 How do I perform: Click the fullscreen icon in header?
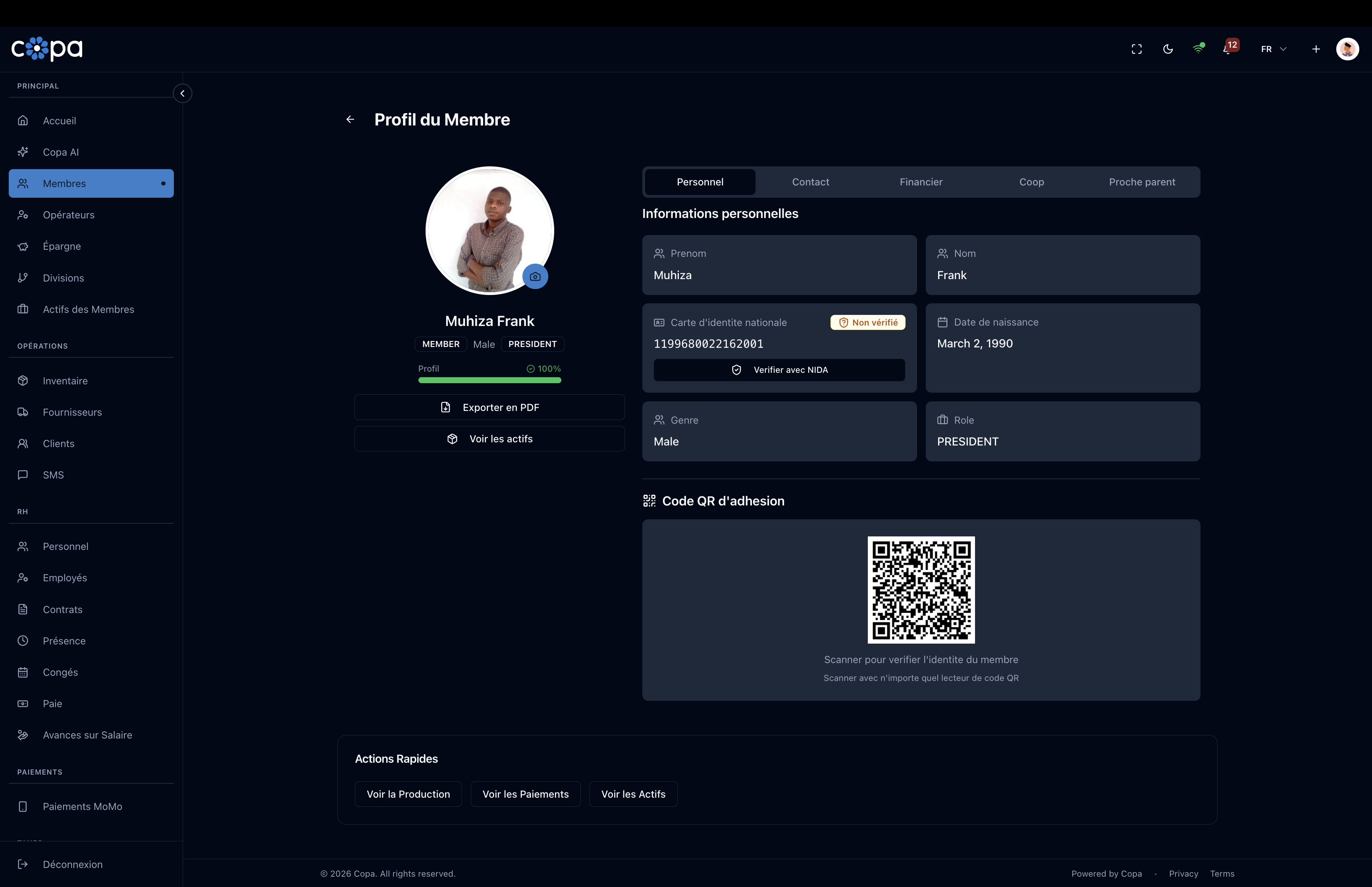pyautogui.click(x=1137, y=49)
